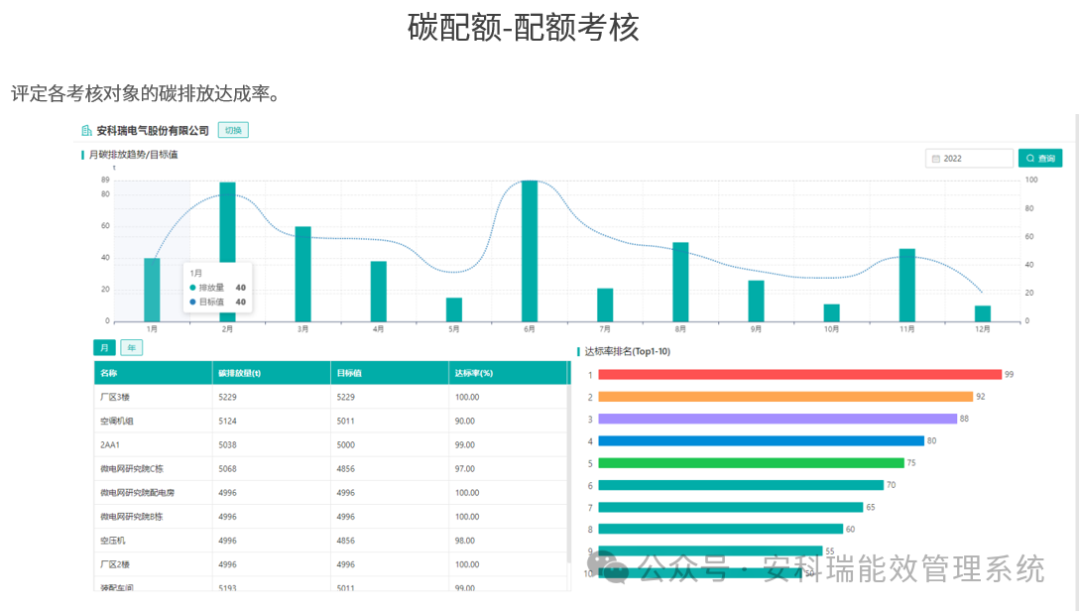Click the 查询 search button

tap(1043, 157)
